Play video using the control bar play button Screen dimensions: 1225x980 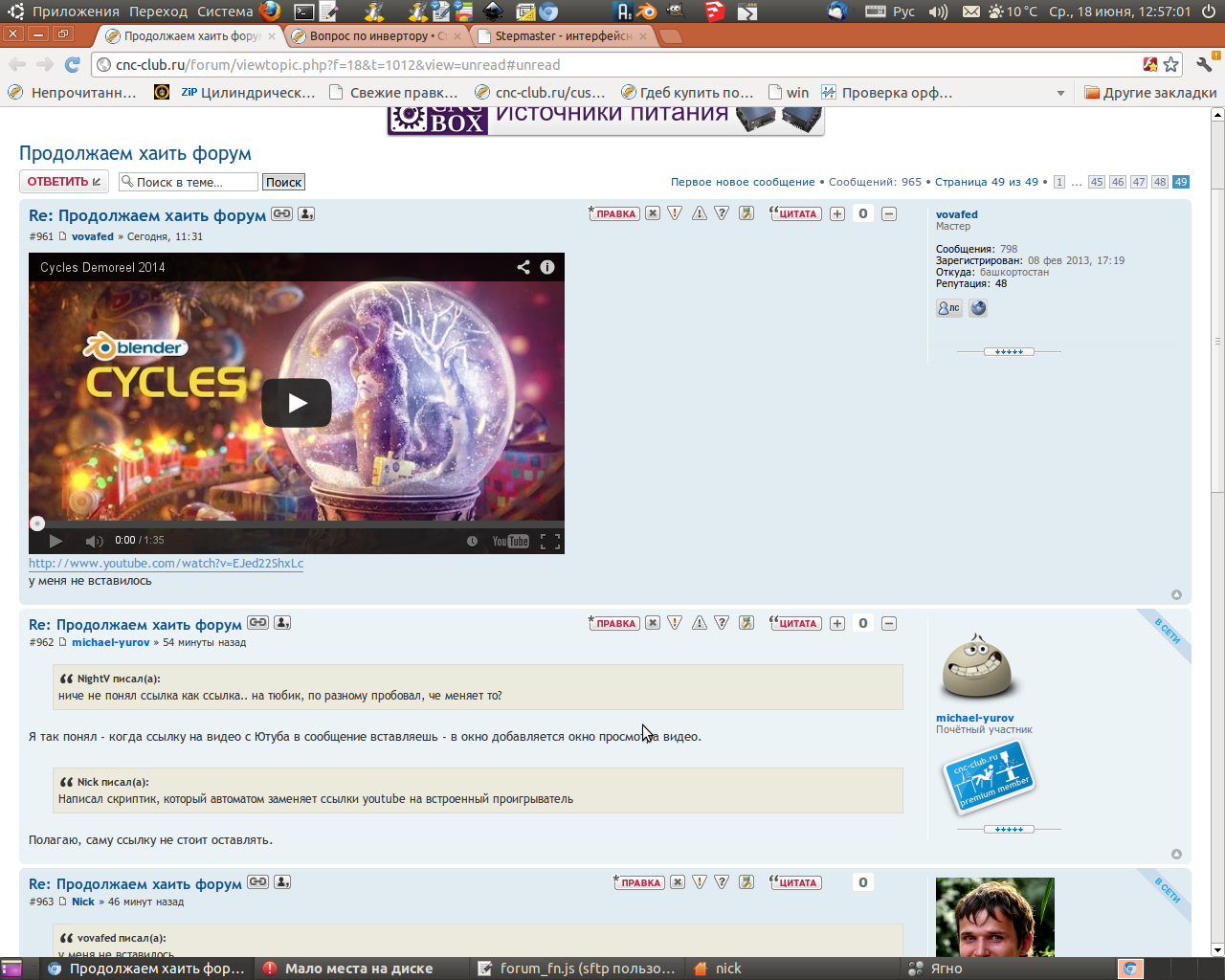coord(56,541)
